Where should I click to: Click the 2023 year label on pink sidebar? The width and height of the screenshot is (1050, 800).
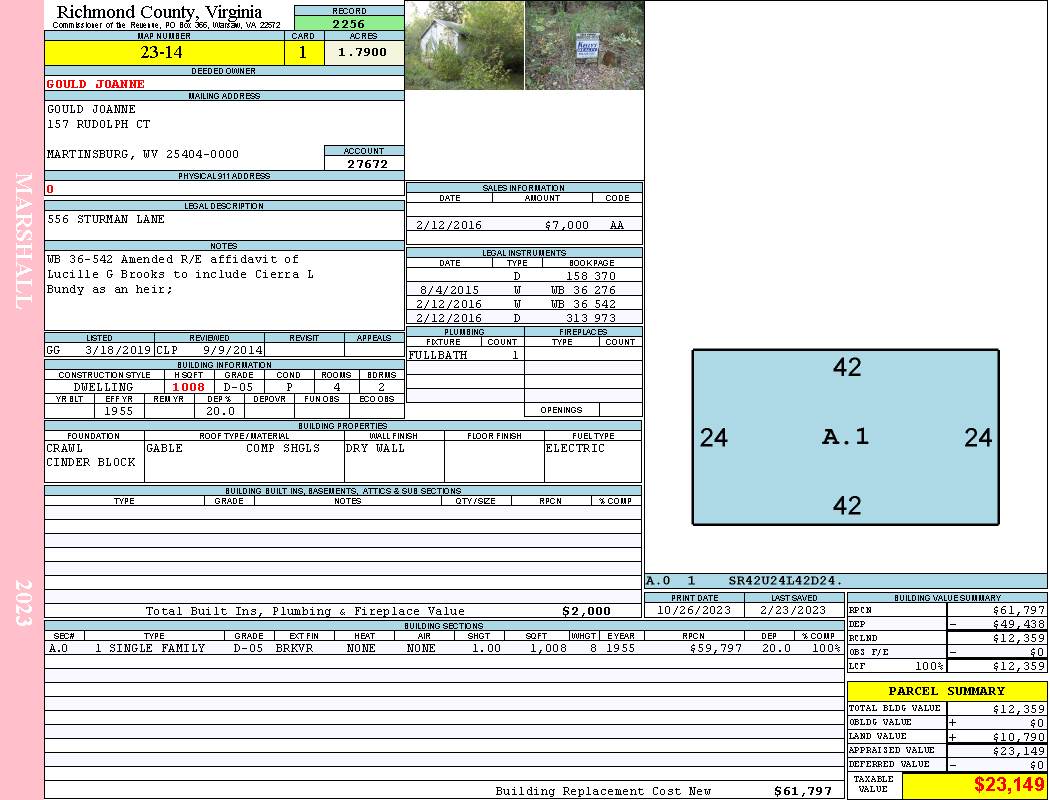click(x=23, y=603)
